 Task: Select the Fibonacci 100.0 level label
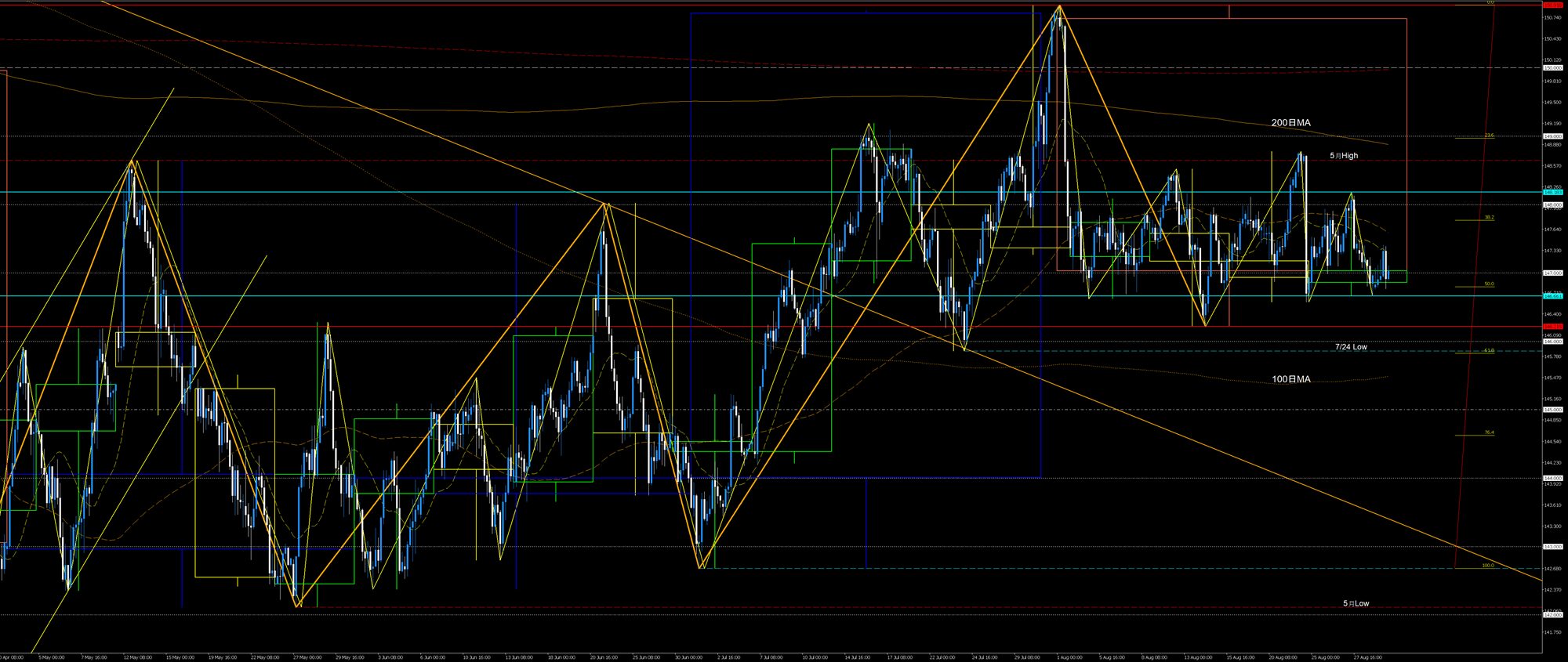[1487, 565]
